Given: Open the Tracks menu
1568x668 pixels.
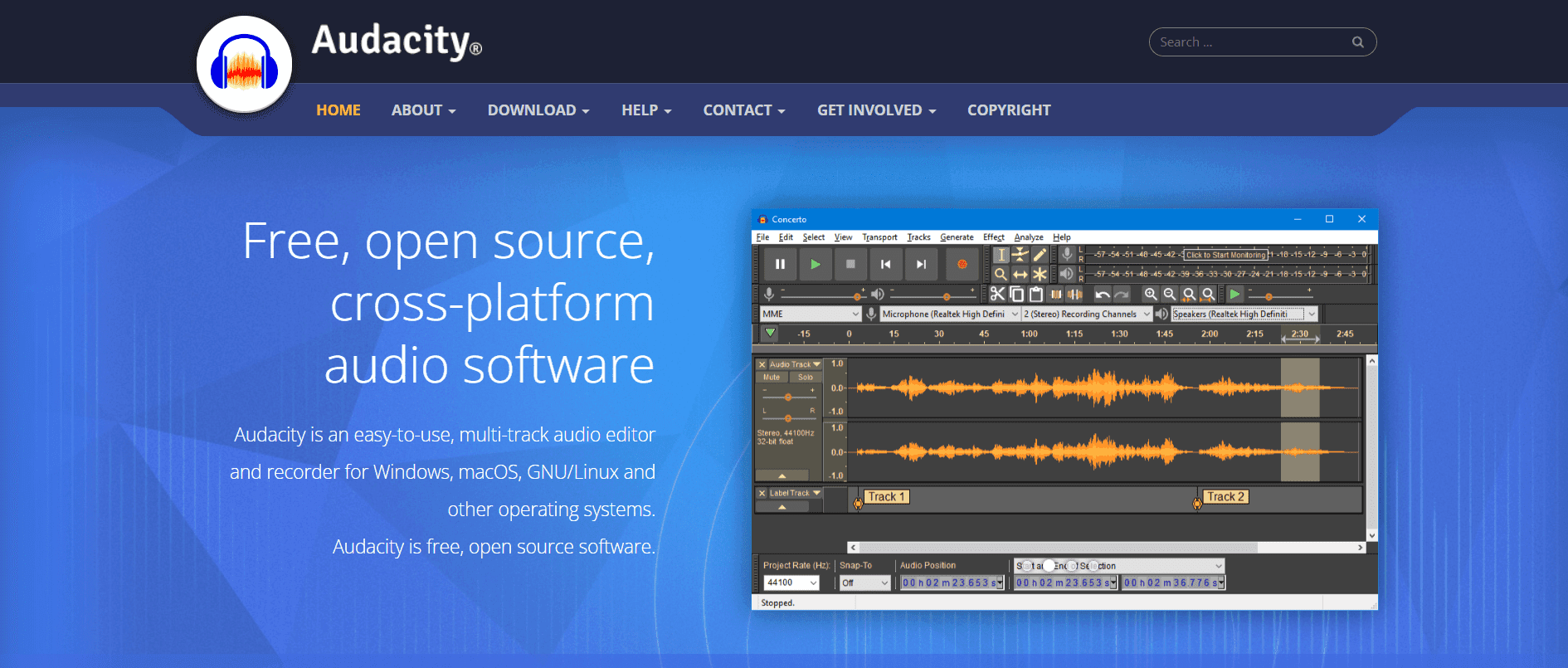Looking at the screenshot, I should coord(918,237).
